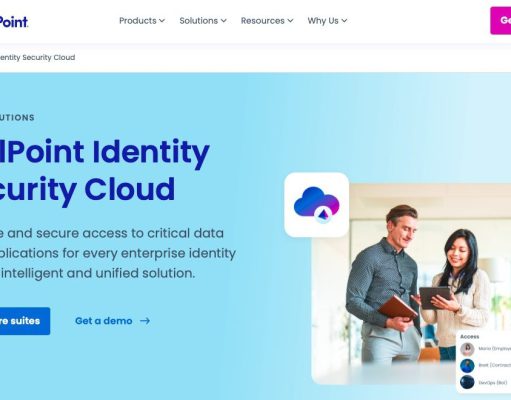Expand the Products chevron
Image resolution: width=511 pixels, height=400 pixels.
[162, 21]
